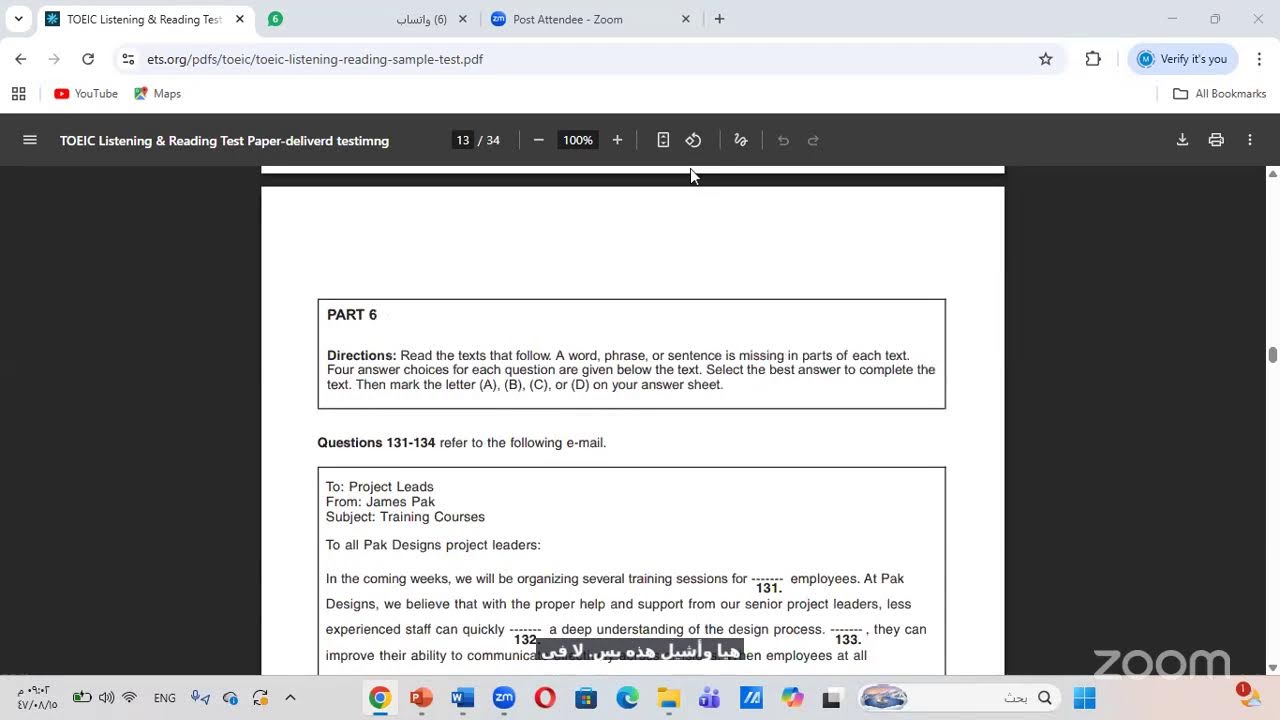
Task: Expand the tab search dropdown
Action: [18, 19]
